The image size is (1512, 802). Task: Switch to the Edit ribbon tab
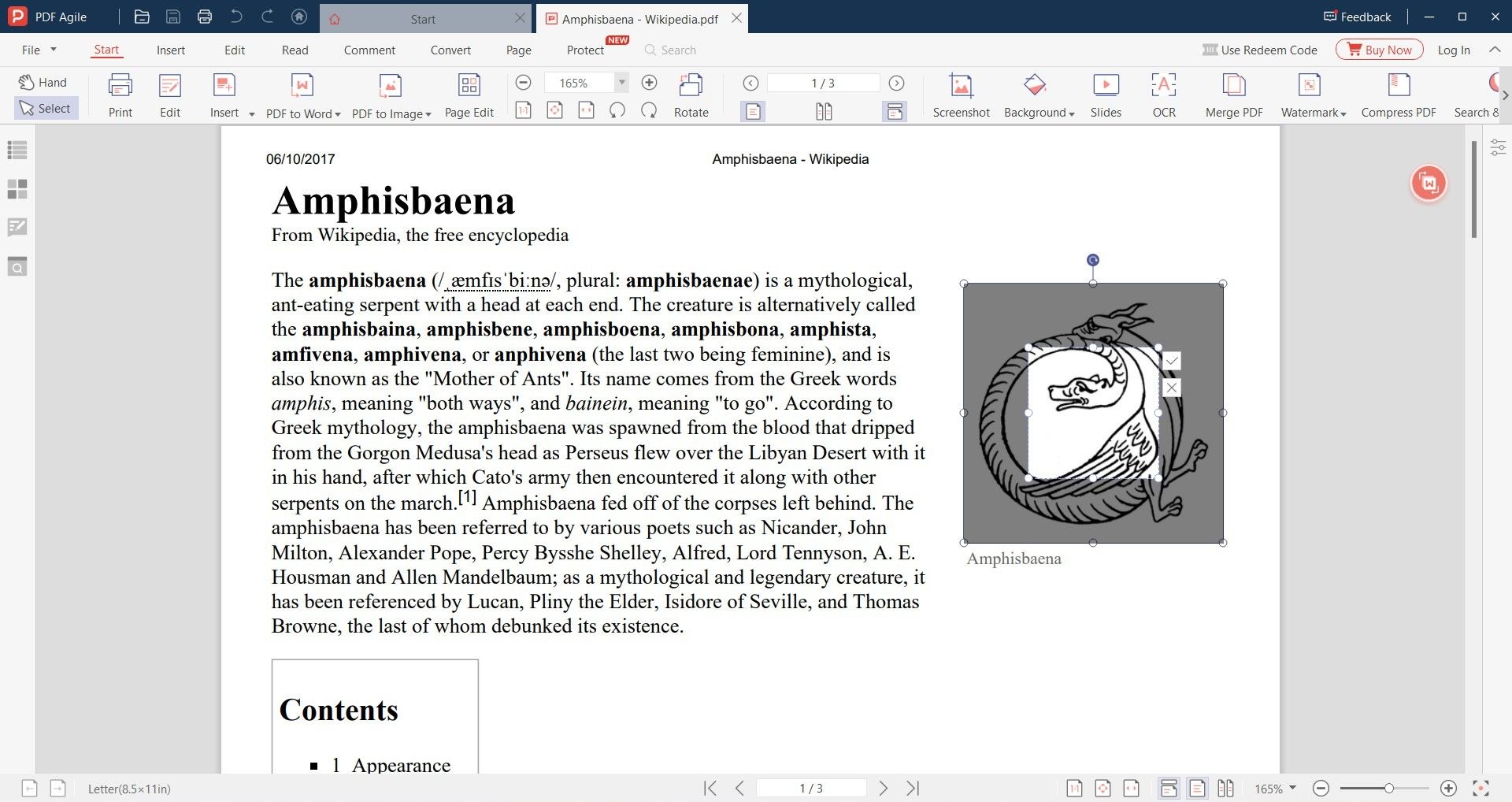(234, 50)
